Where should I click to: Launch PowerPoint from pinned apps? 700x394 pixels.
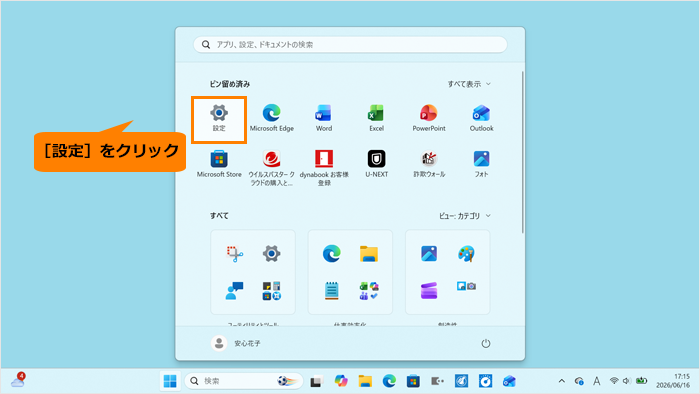pos(429,119)
